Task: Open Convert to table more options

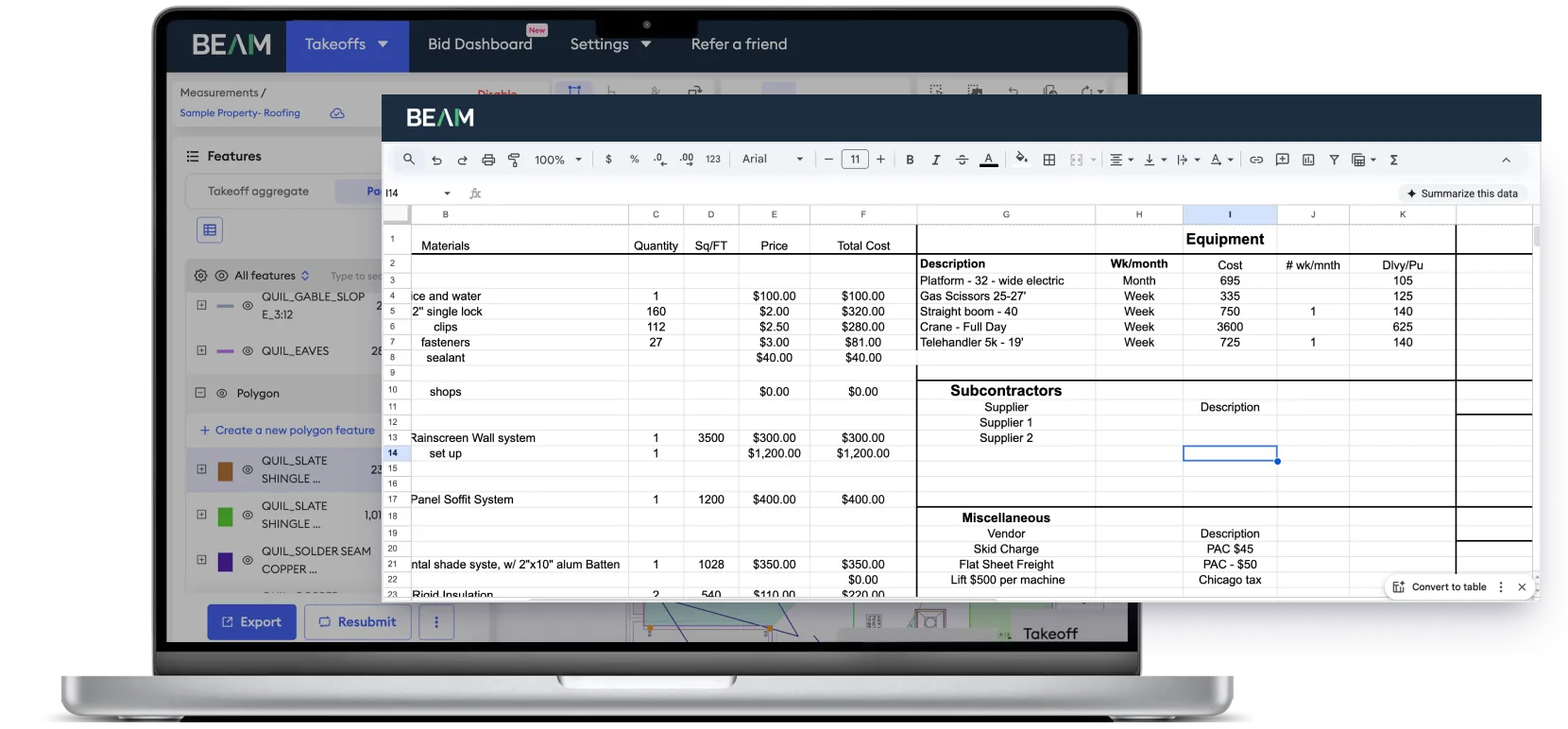Action: [x=1501, y=587]
